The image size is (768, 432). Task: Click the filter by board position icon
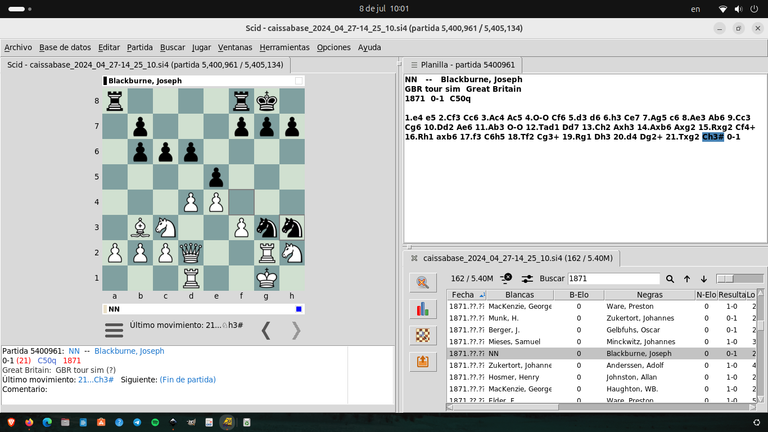coord(423,336)
